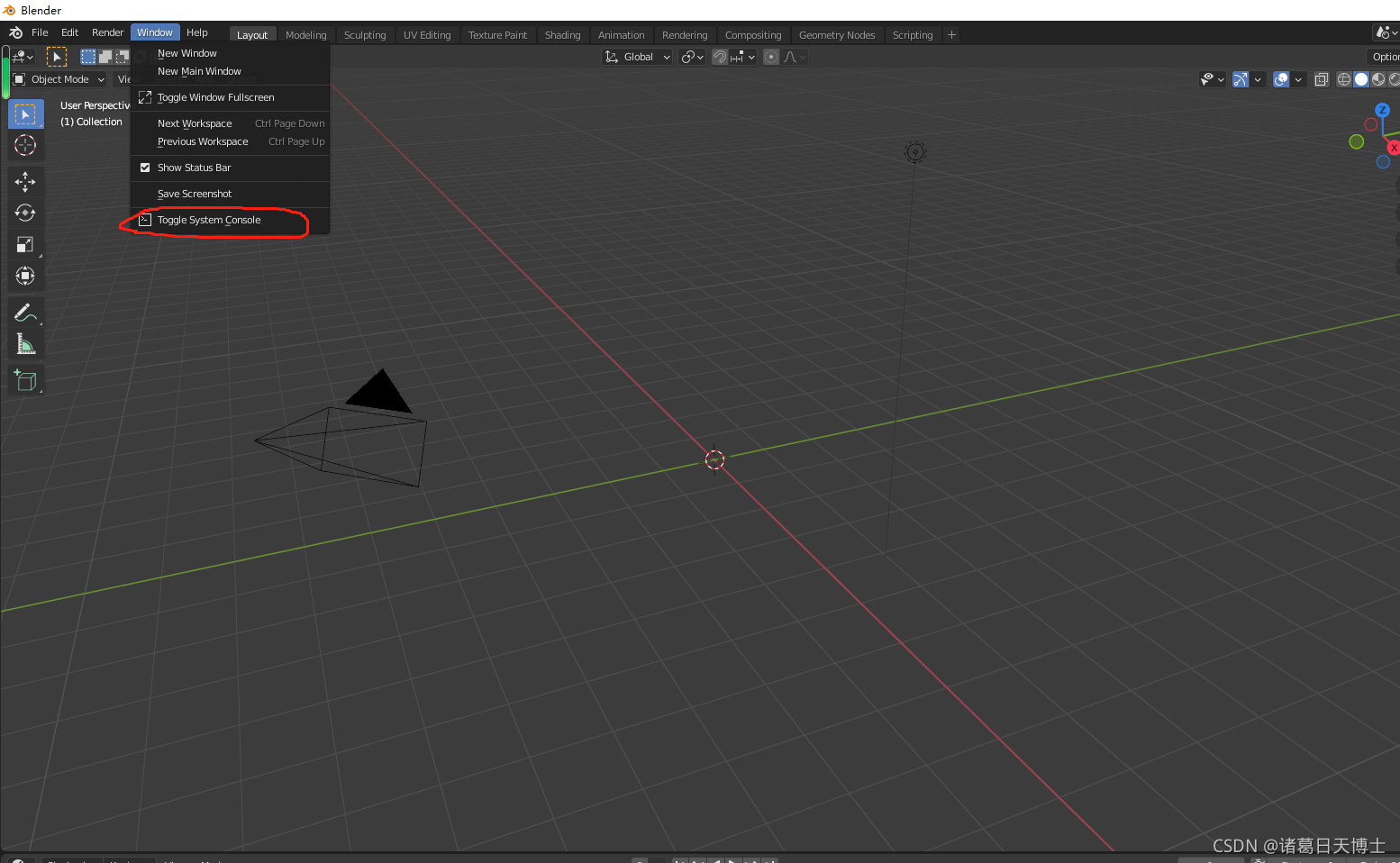Activate the Select Box tool in toolbar

click(25, 114)
